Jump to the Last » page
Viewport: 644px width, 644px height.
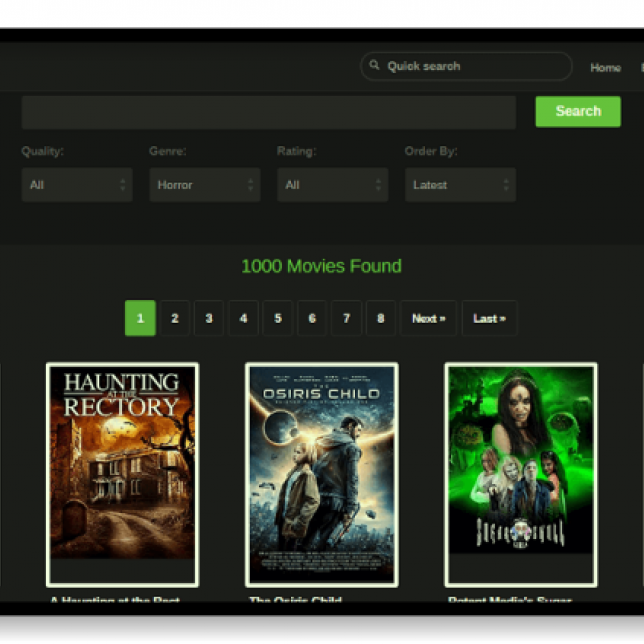coord(489,318)
